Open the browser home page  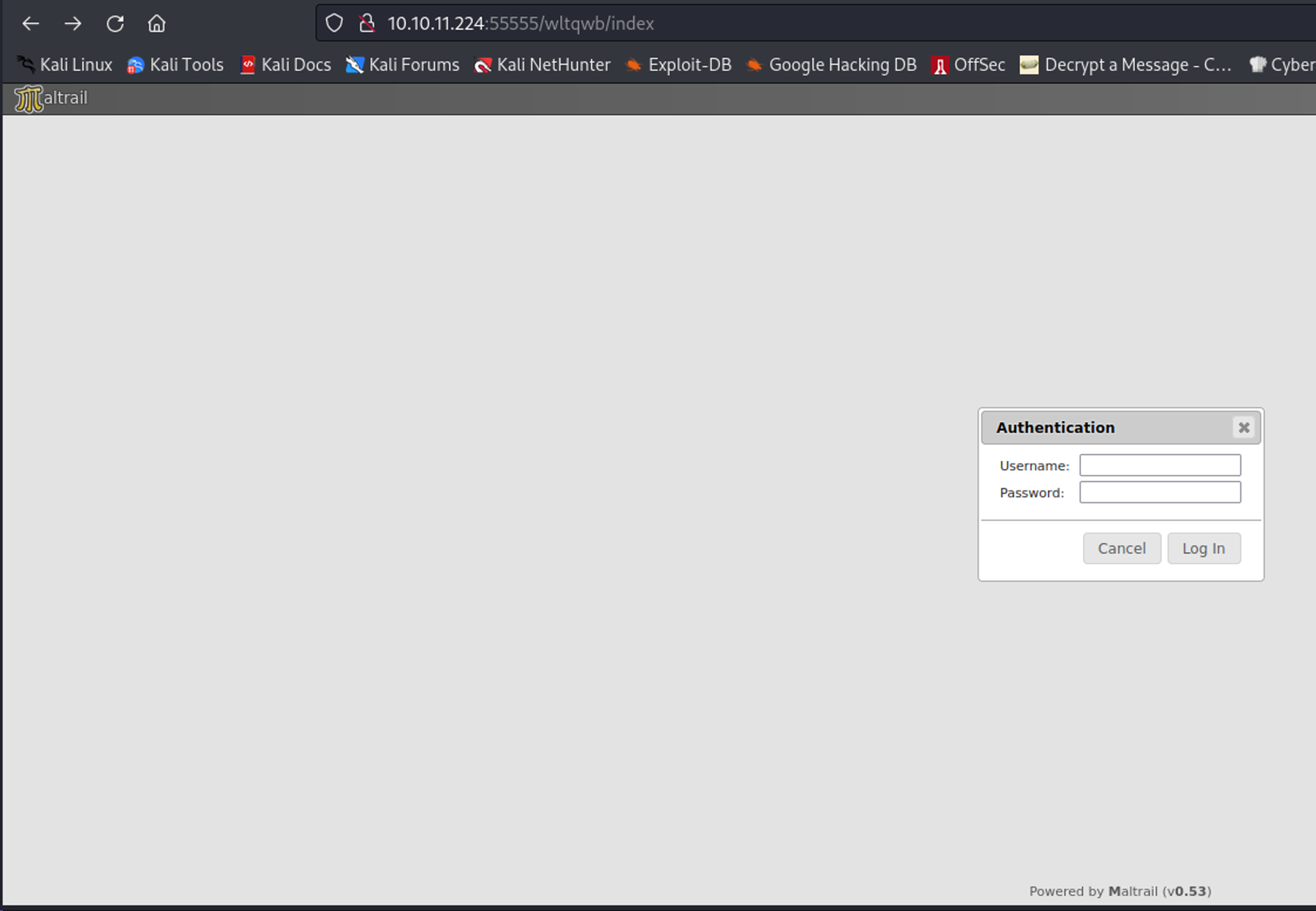pyautogui.click(x=156, y=24)
